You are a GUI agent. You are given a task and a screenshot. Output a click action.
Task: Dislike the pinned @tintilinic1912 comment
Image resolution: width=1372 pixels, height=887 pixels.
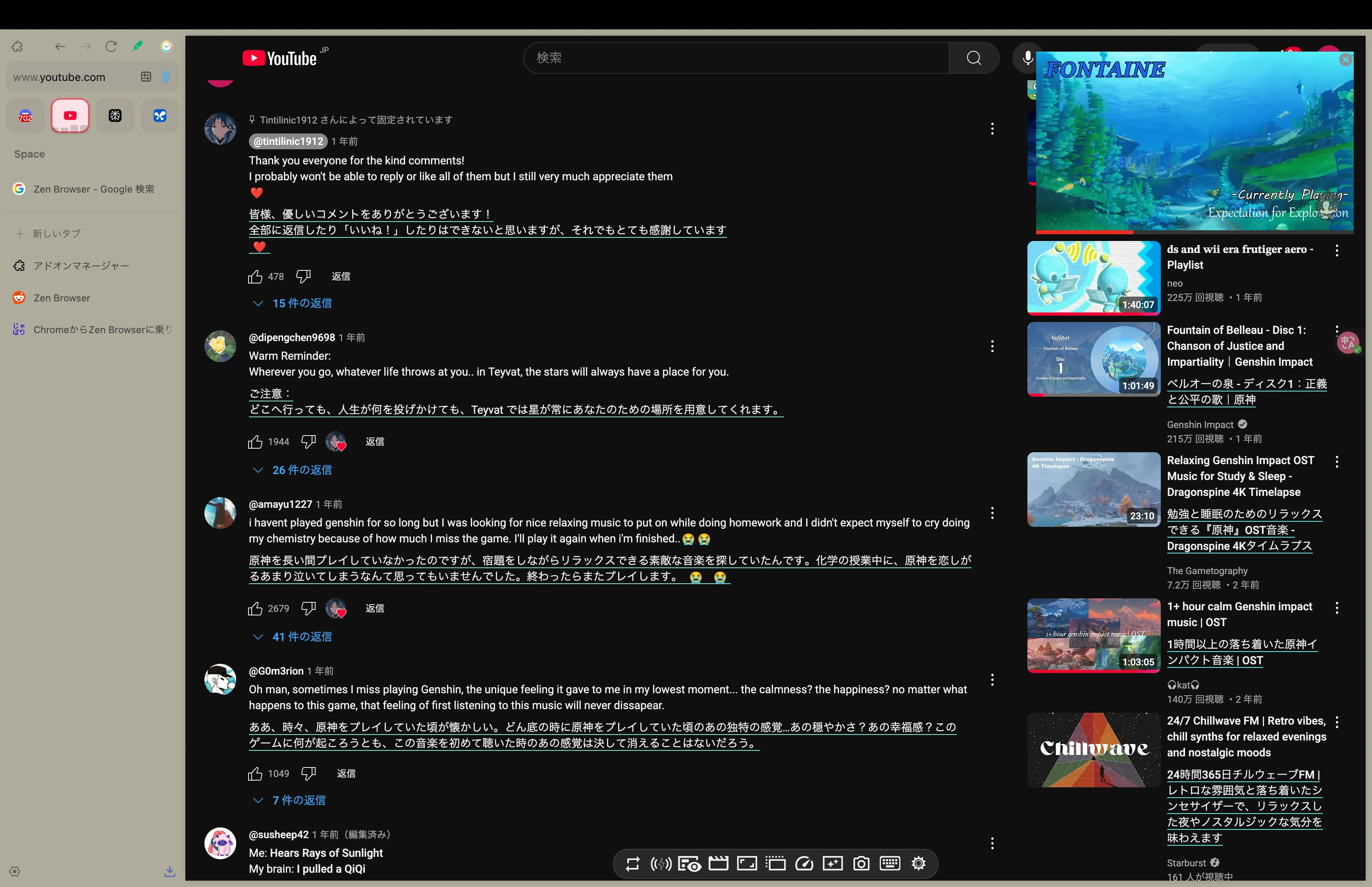coord(303,276)
